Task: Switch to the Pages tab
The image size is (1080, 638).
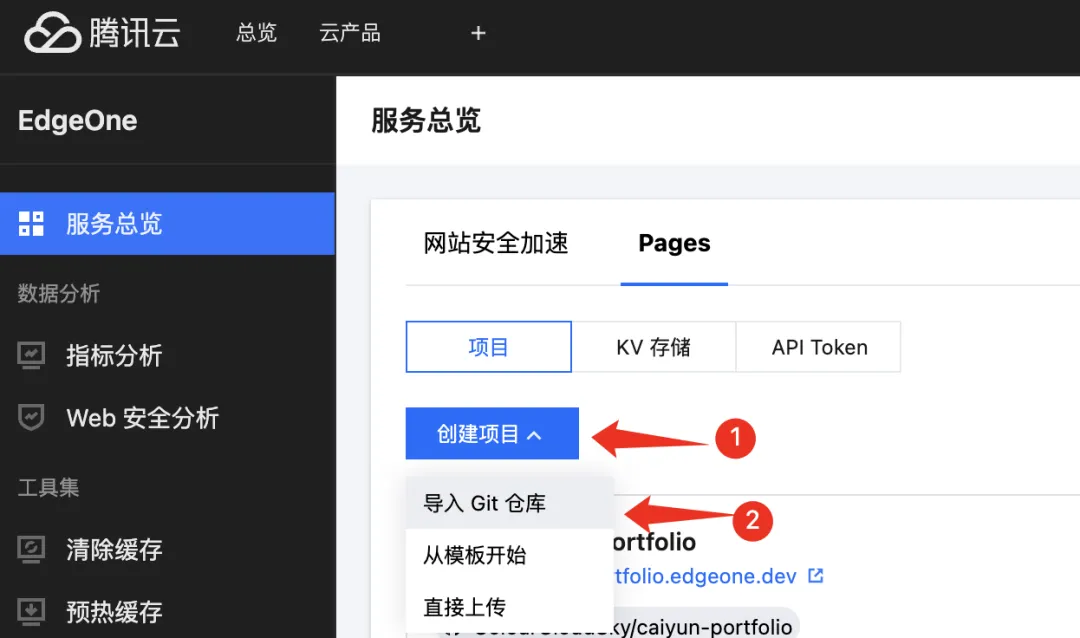Action: coord(674,243)
